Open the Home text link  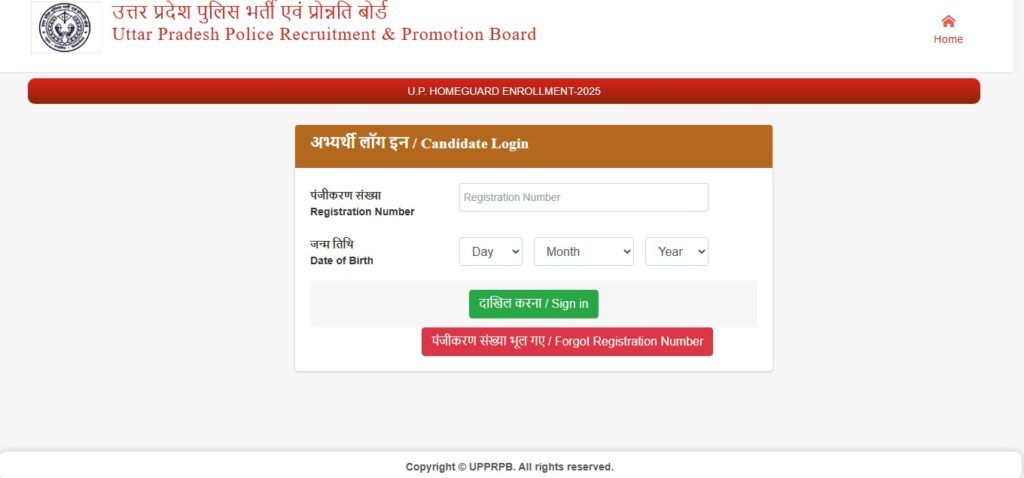pyautogui.click(x=948, y=39)
